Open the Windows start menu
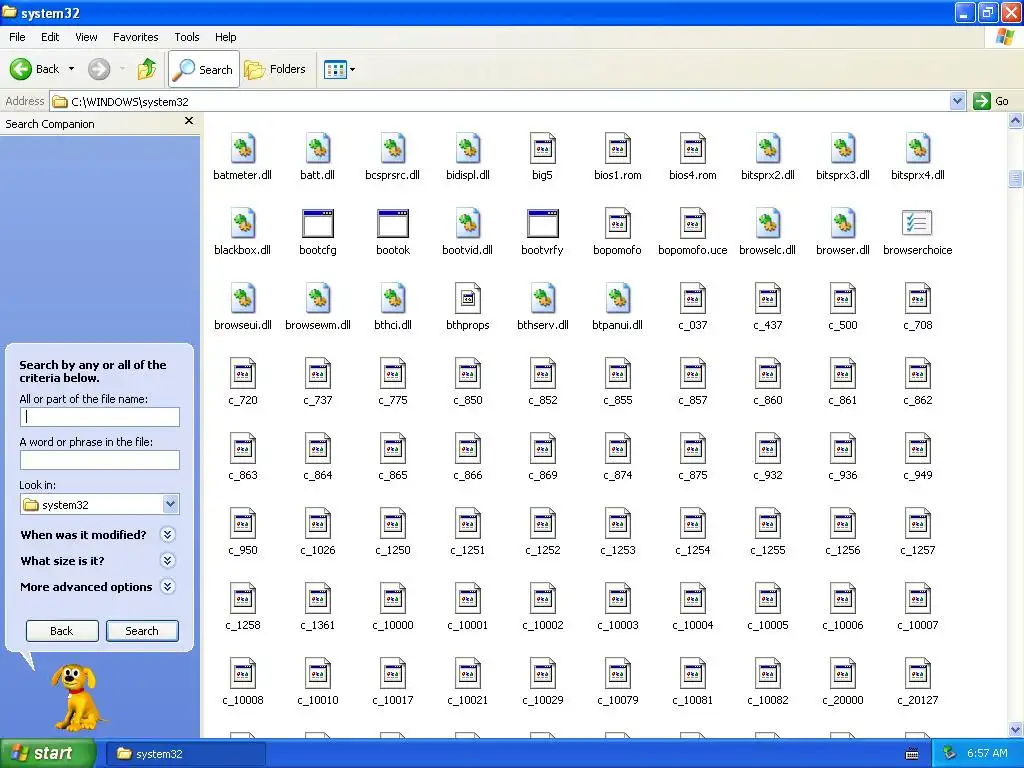The width and height of the screenshot is (1024, 768). pos(47,753)
